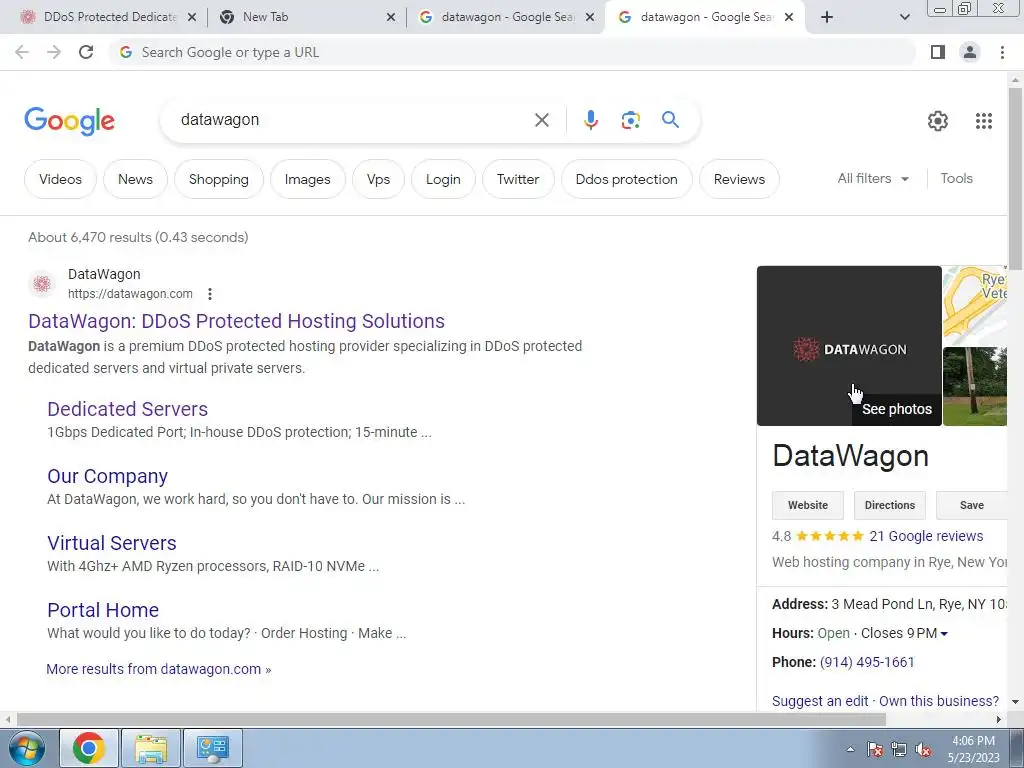Switch to the third datawagon Google Search tab
This screenshot has width=1024, height=768.
point(504,17)
